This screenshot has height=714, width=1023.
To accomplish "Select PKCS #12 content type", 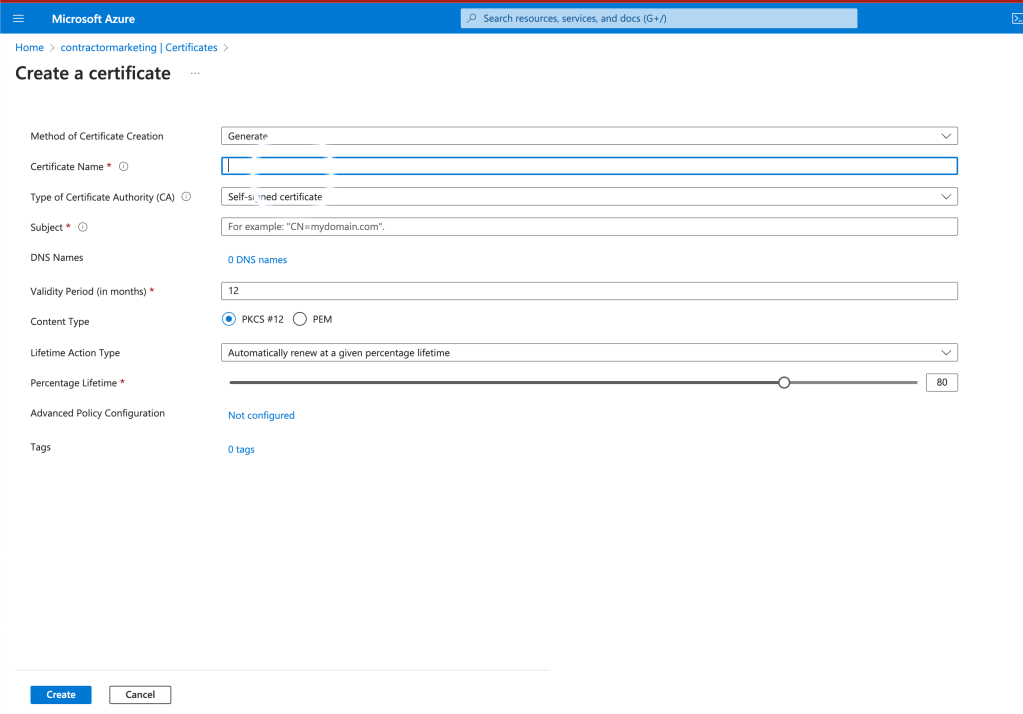I will click(x=228, y=319).
